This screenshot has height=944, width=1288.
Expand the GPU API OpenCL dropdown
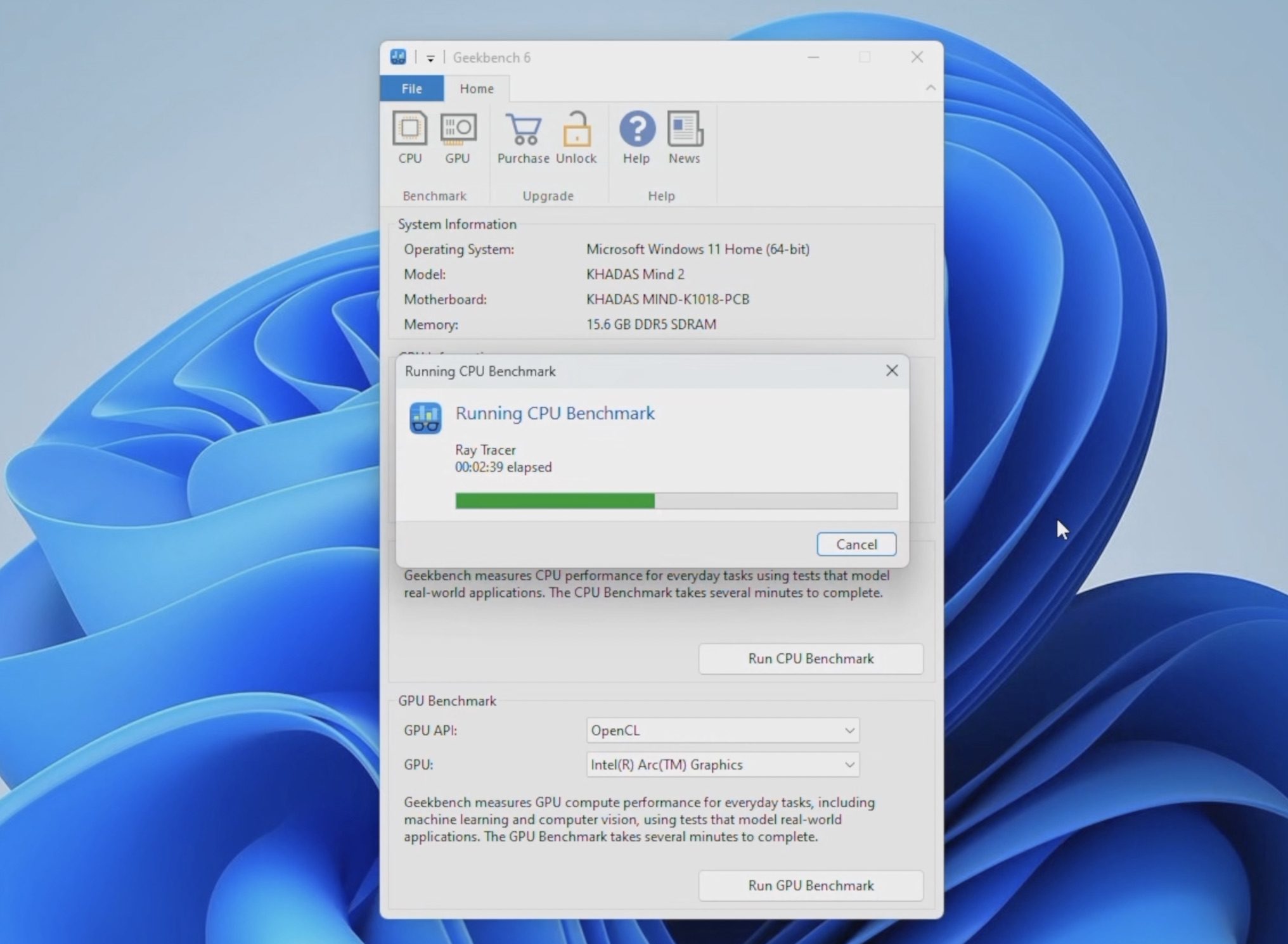click(x=723, y=730)
